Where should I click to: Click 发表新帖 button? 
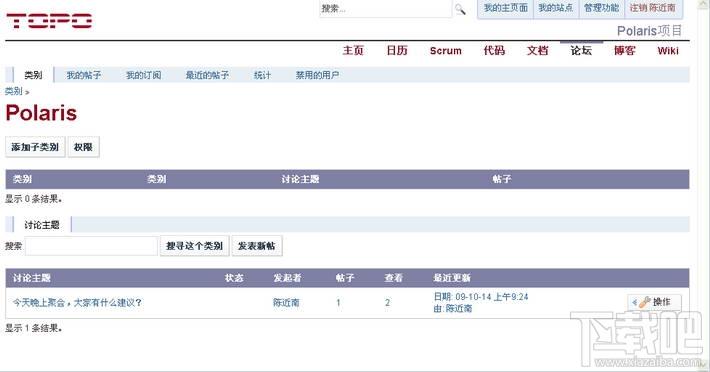tap(257, 246)
